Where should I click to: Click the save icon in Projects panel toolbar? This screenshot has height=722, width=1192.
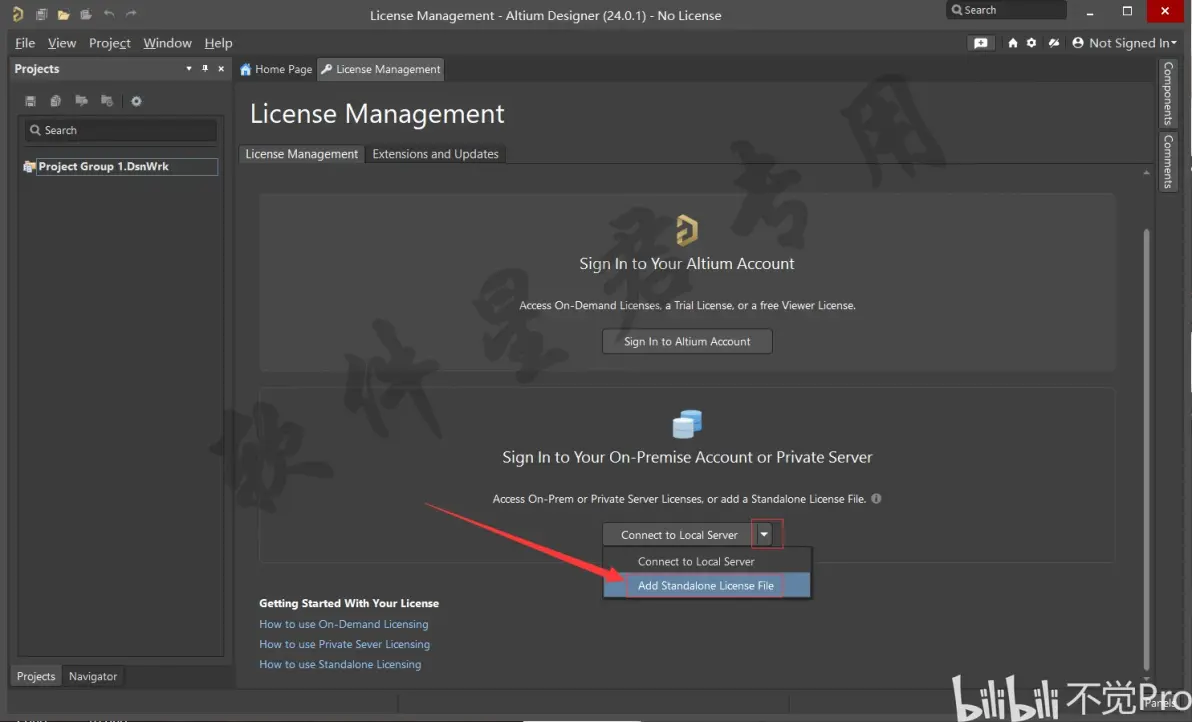[30, 101]
